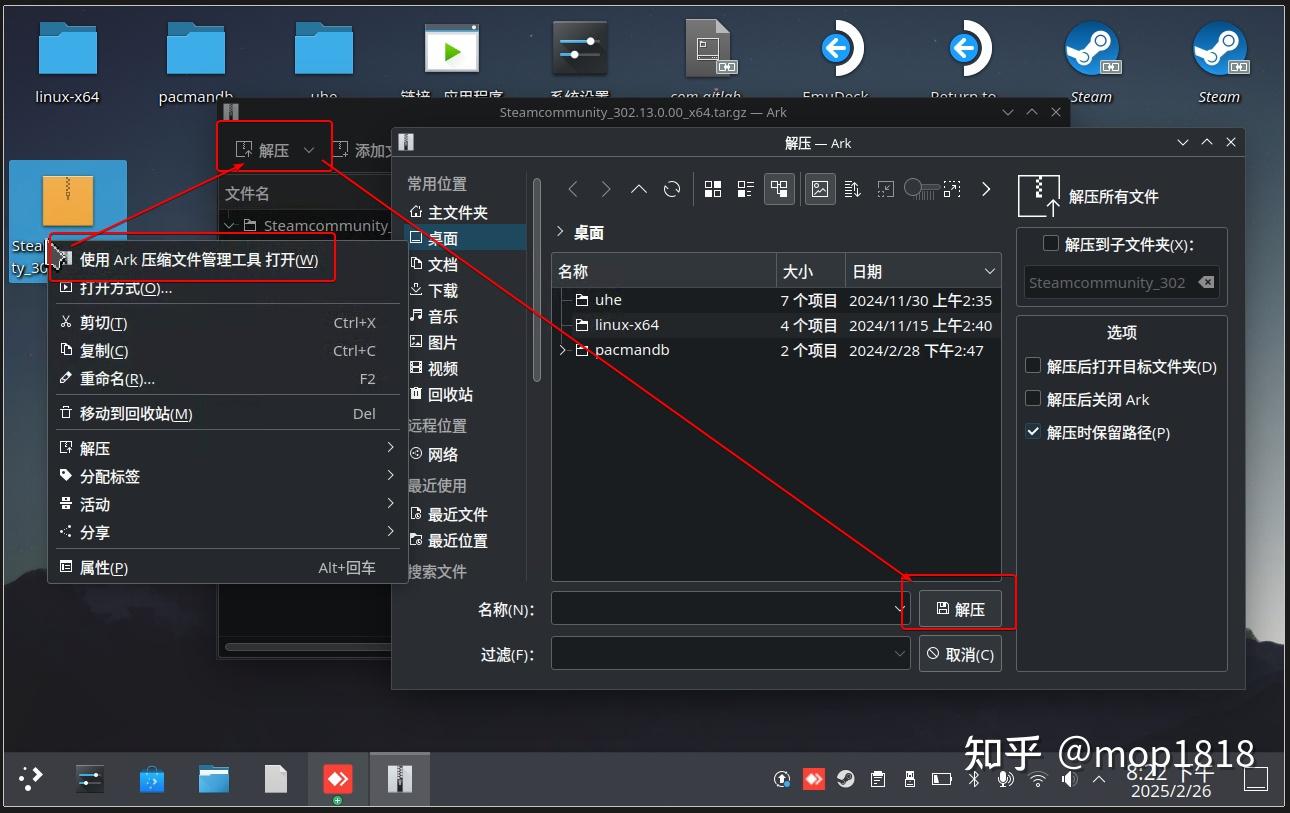Open the 名称 filename combo dropdown

pos(897,608)
